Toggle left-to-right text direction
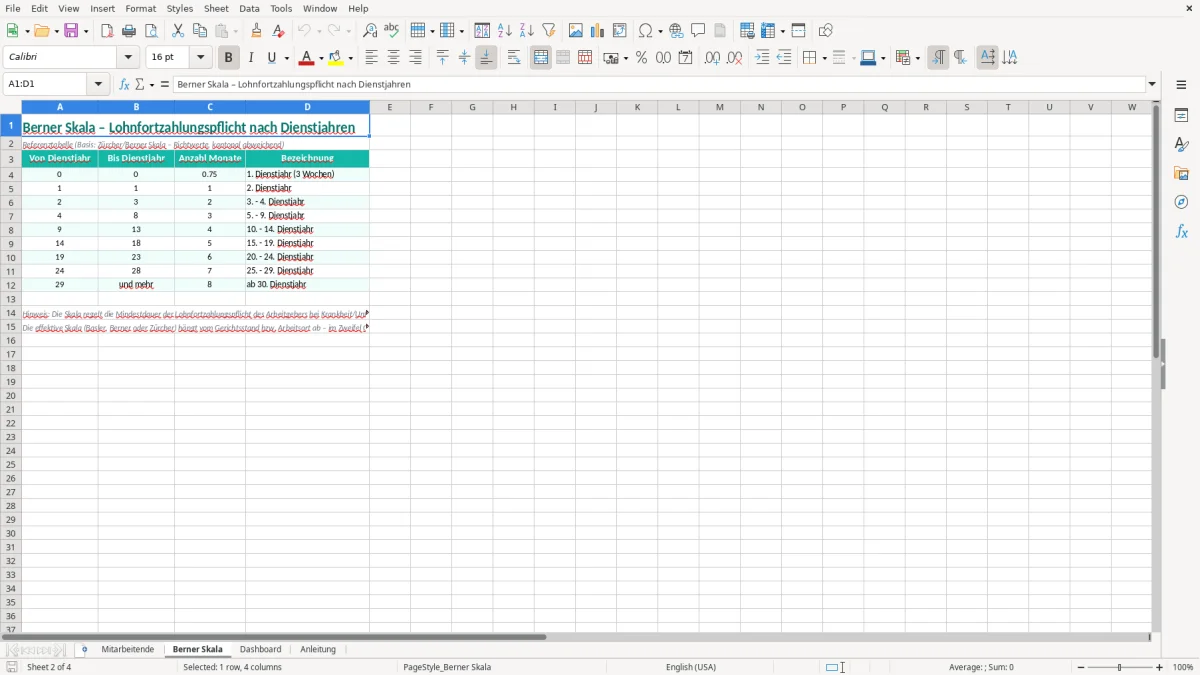Image resolution: width=1200 pixels, height=675 pixels. 938,58
